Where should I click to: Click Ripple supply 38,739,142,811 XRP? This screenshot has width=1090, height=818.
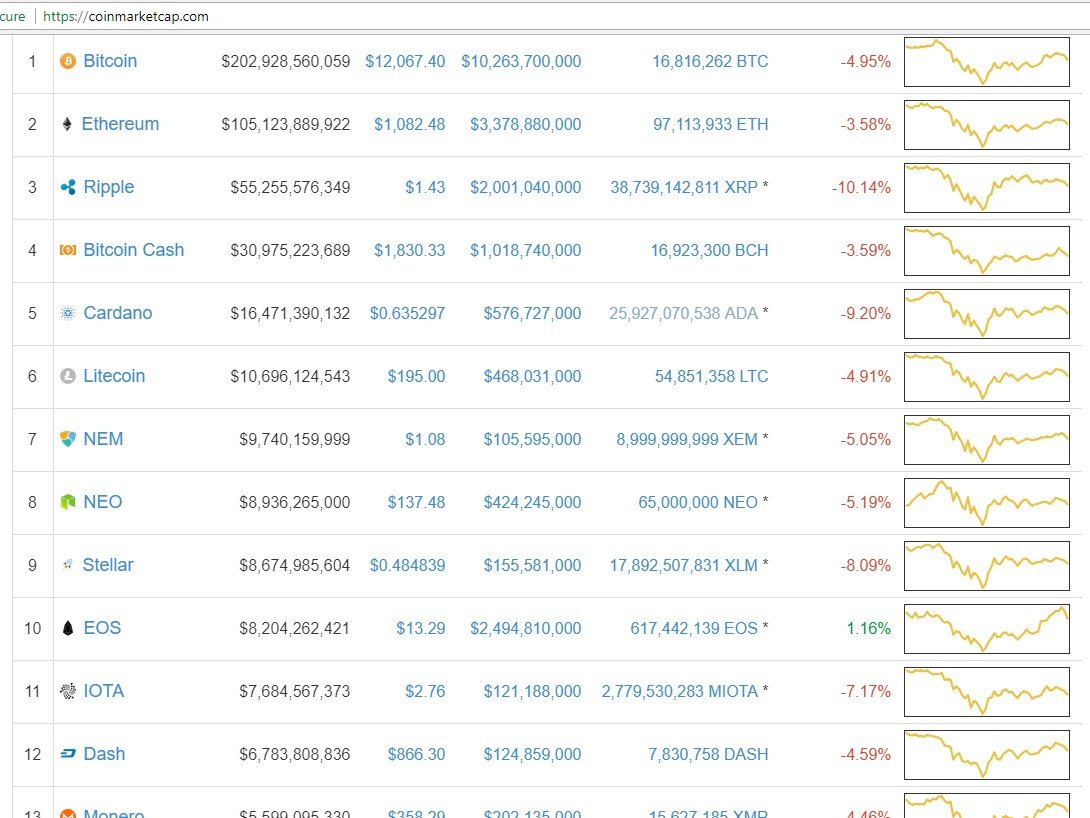pos(684,187)
